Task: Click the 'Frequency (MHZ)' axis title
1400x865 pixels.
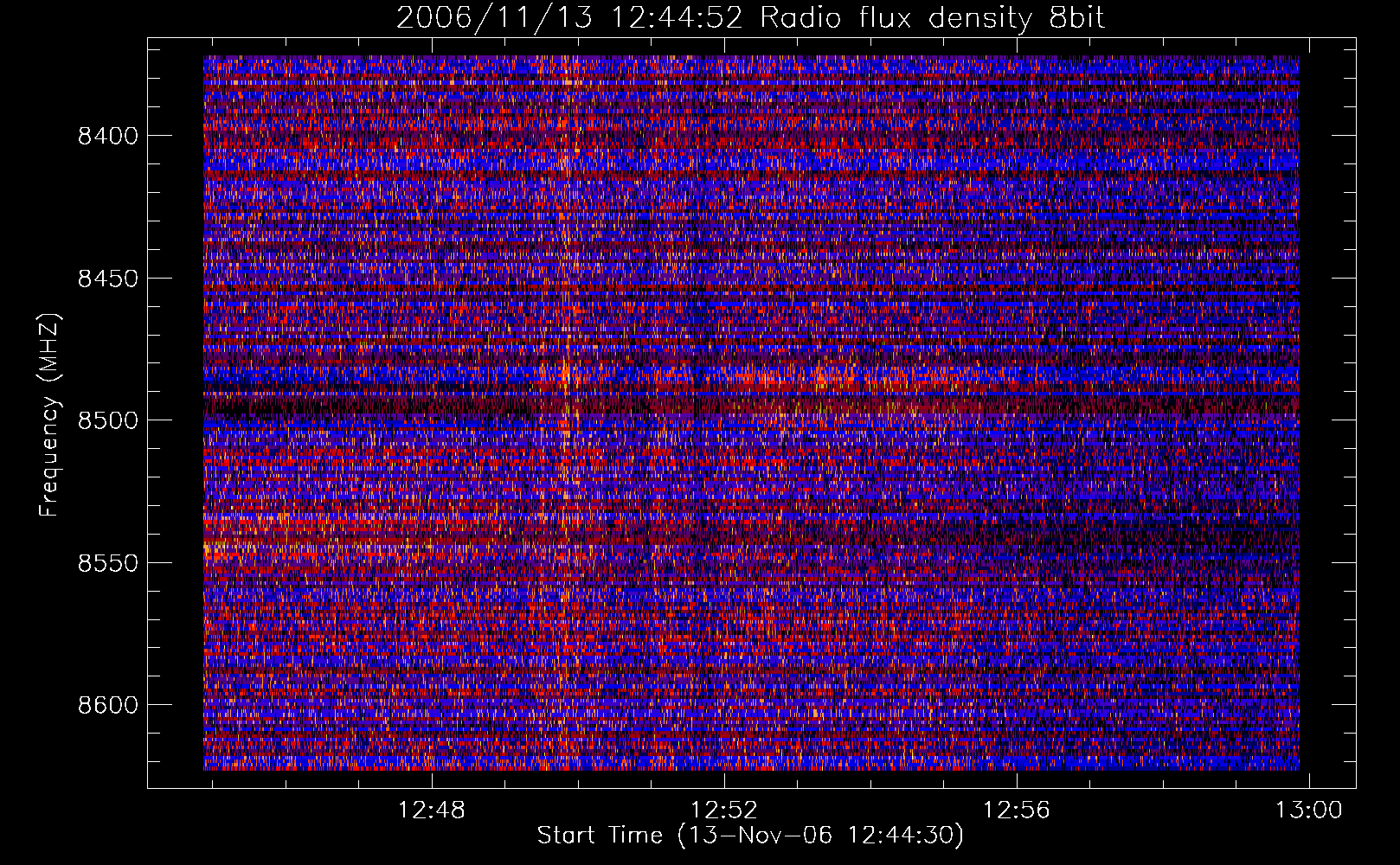Action: 49,415
